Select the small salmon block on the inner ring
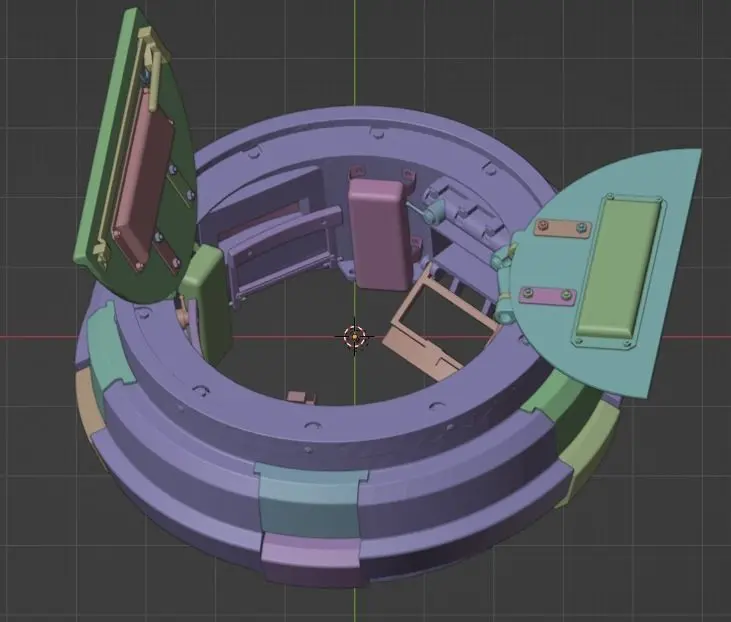Viewport: 731px width, 622px height. [301, 398]
